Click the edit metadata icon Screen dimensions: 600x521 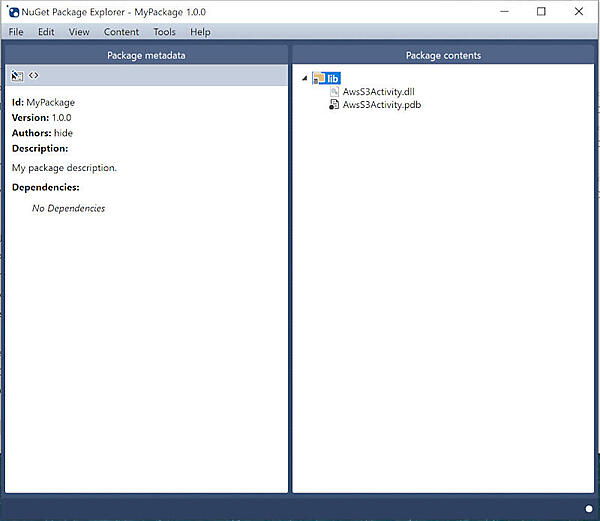coord(17,76)
